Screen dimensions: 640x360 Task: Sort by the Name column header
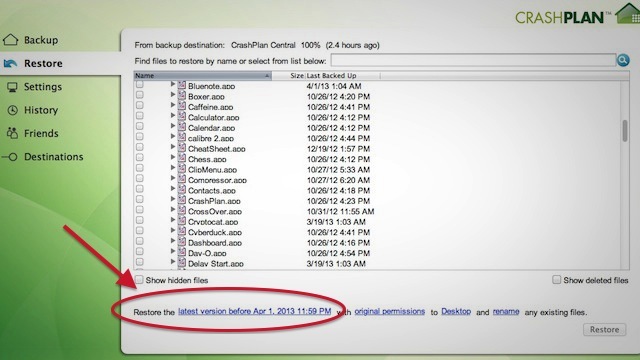pyautogui.click(x=202, y=76)
